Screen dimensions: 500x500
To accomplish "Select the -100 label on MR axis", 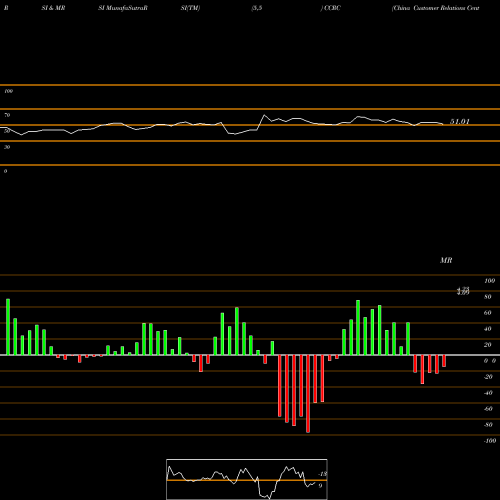I will [490, 441].
